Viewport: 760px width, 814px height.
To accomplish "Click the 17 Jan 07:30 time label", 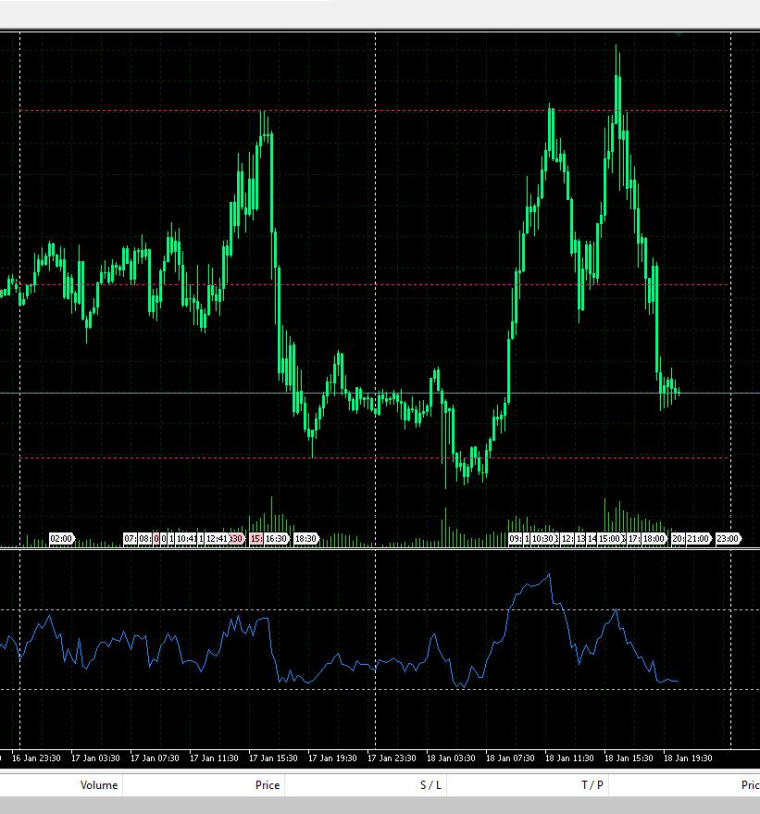I will click(x=155, y=758).
